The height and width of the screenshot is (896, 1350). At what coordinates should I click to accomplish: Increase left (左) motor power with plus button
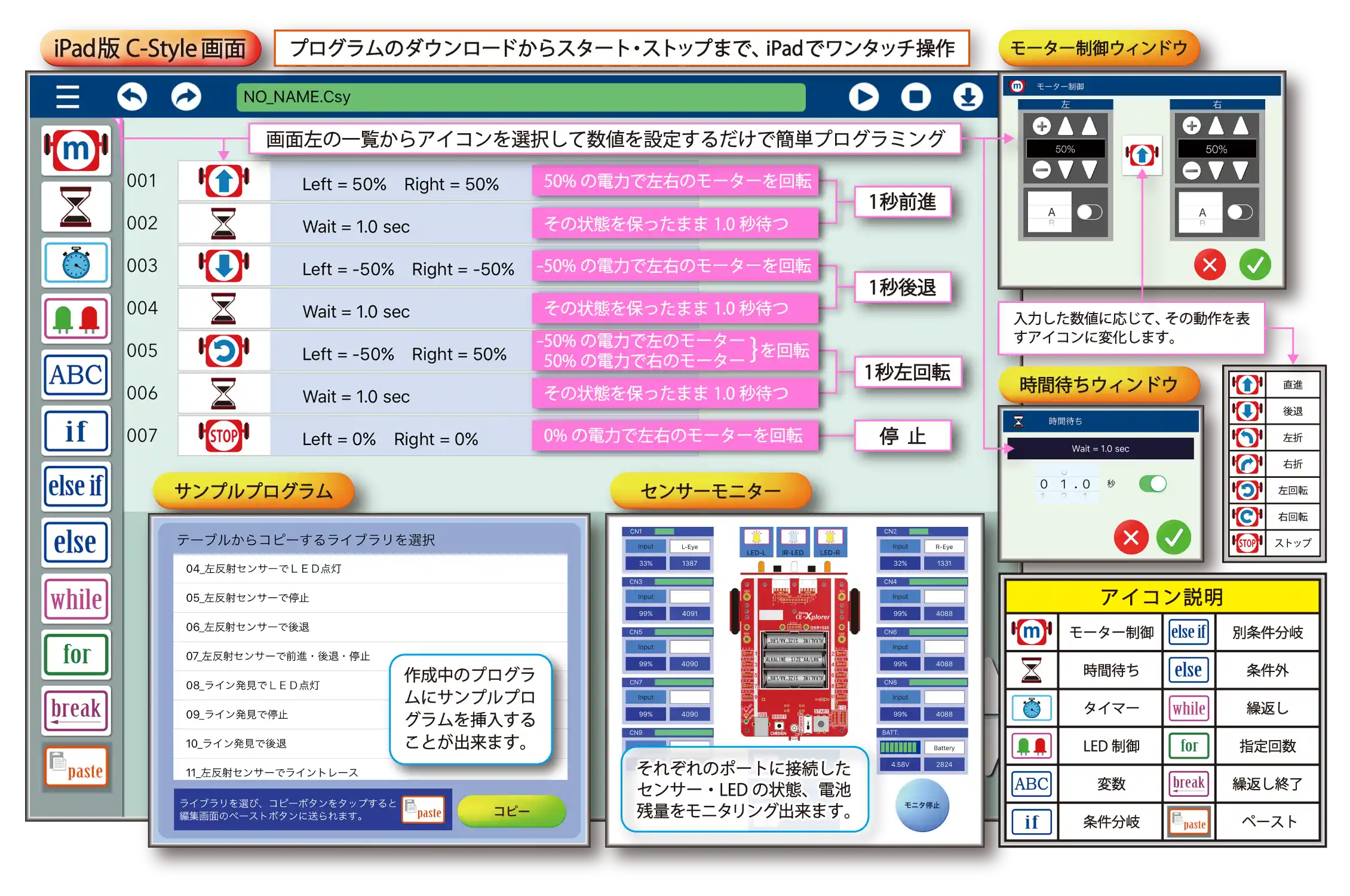(x=1042, y=126)
